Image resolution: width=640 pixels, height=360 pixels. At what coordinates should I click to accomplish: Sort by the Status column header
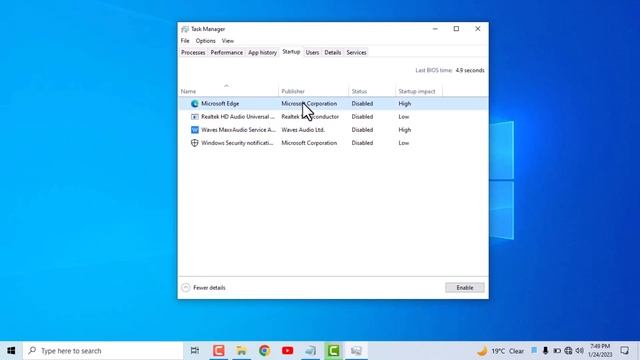372,91
